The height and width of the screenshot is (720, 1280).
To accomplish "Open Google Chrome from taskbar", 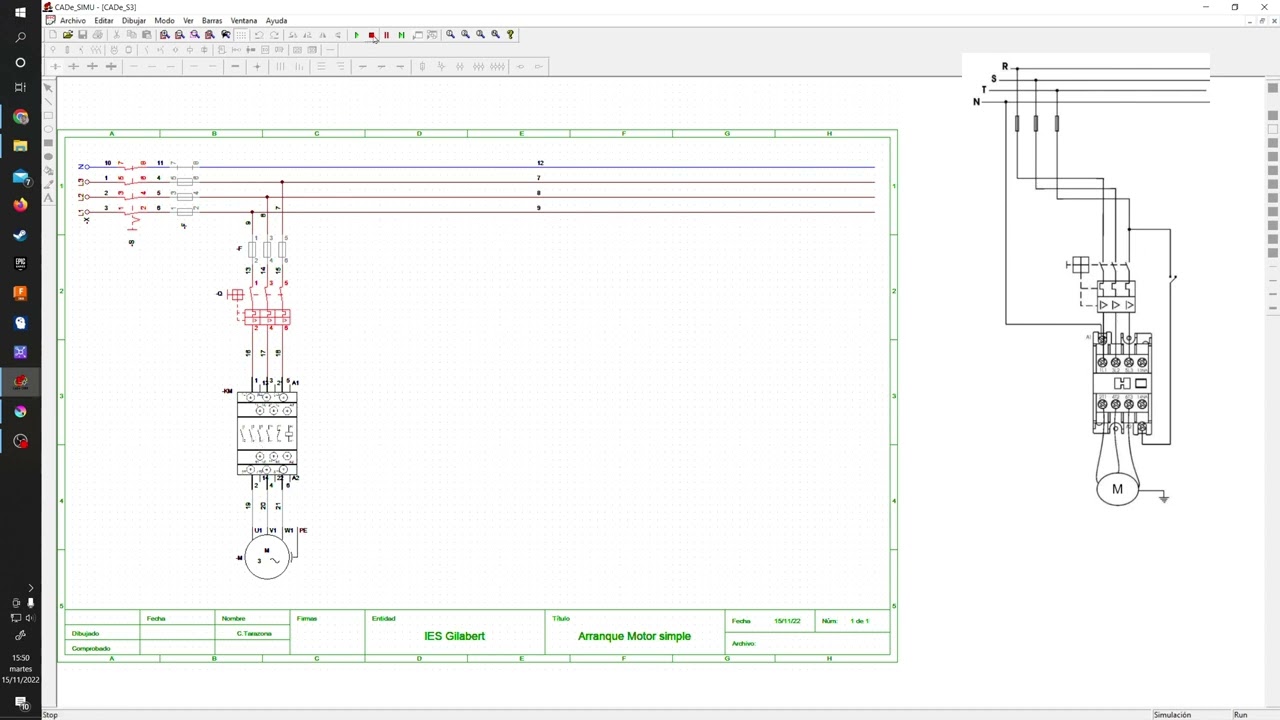I will tap(20, 117).
